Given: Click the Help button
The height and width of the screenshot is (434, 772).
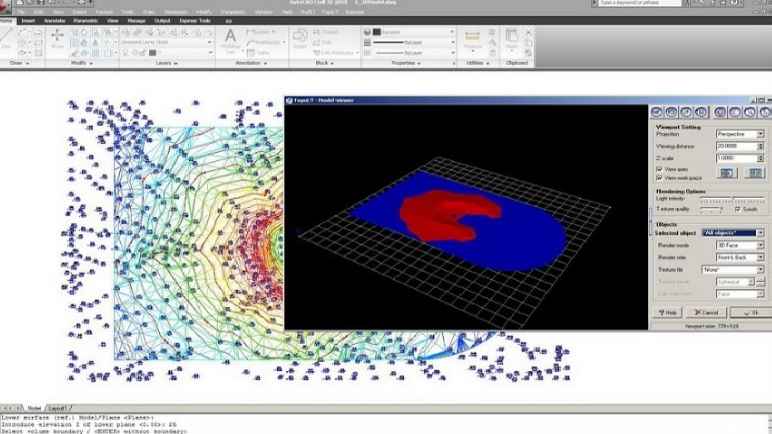Looking at the screenshot, I should pos(668,312).
